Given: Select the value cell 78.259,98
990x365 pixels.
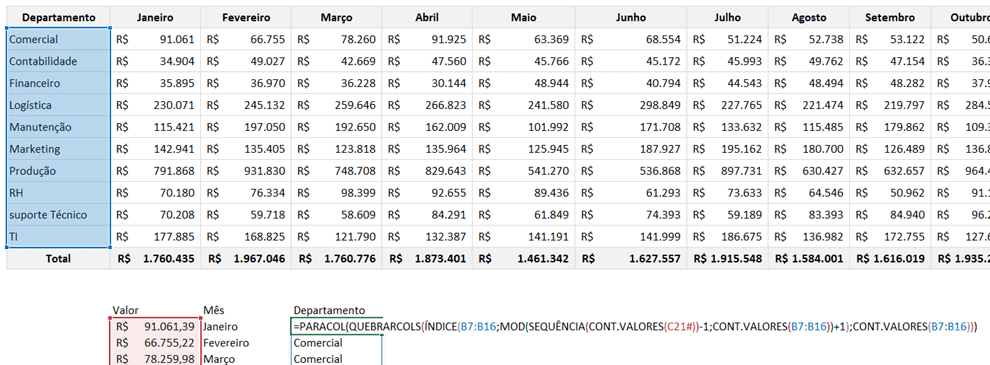Looking at the screenshot, I should [155, 359].
